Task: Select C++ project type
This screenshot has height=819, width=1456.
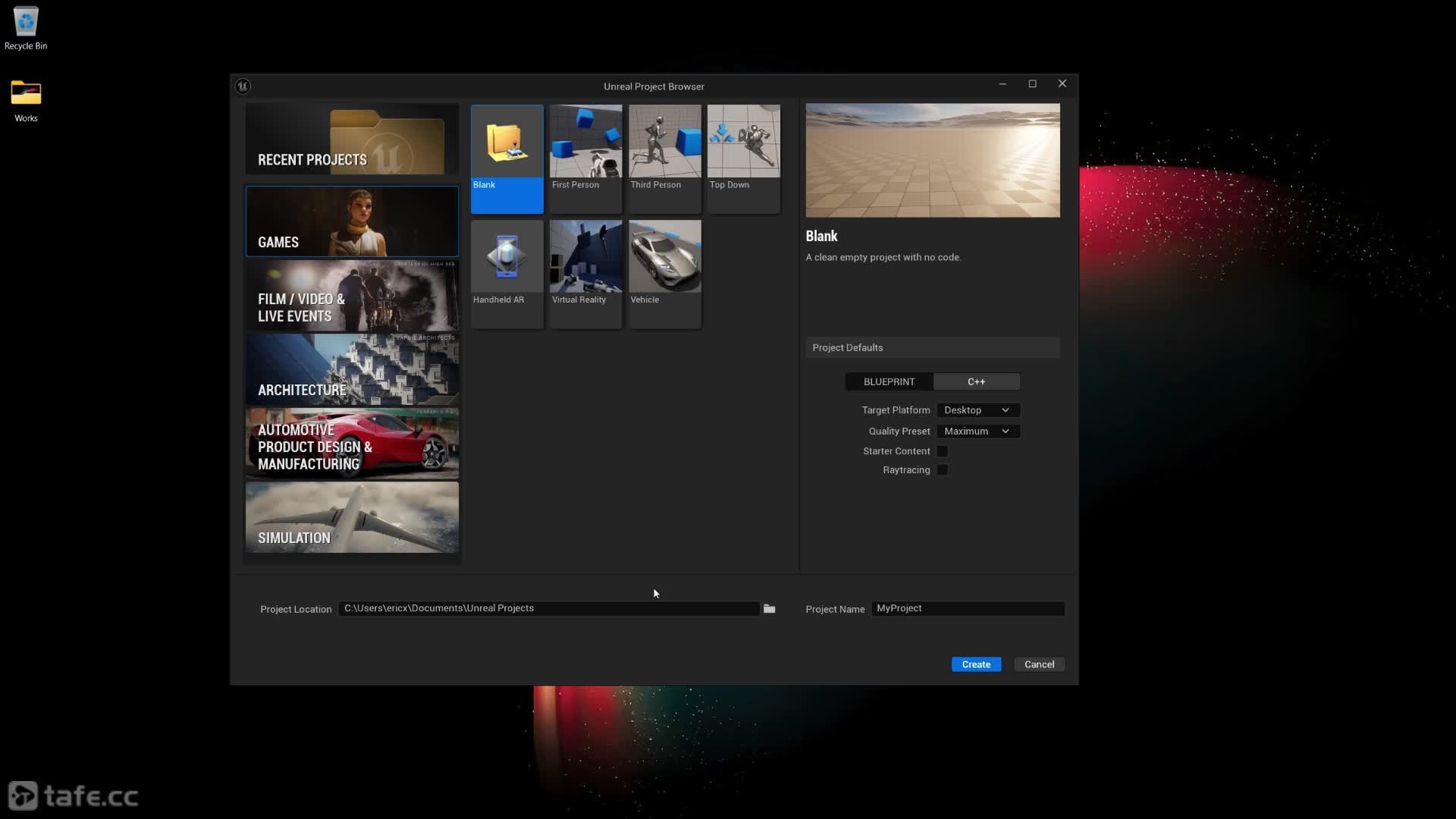Action: (976, 381)
